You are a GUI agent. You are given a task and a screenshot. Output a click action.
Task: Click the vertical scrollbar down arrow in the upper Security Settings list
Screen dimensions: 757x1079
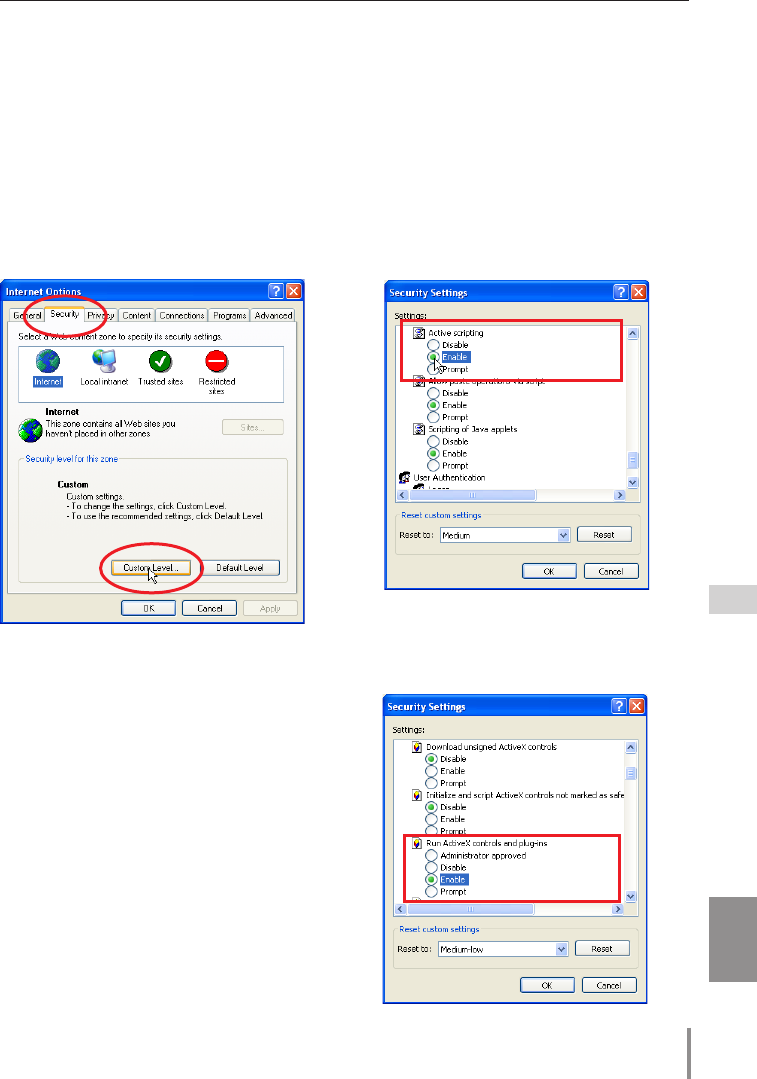[633, 483]
